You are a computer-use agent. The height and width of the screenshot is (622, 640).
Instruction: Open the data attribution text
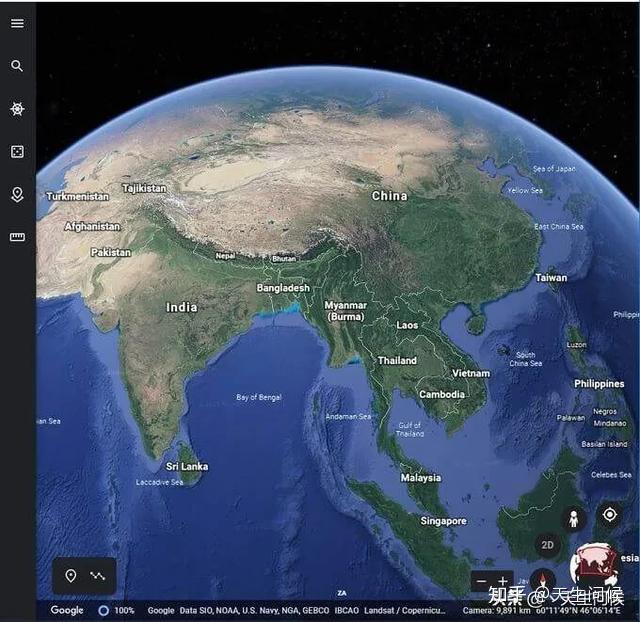point(296,610)
